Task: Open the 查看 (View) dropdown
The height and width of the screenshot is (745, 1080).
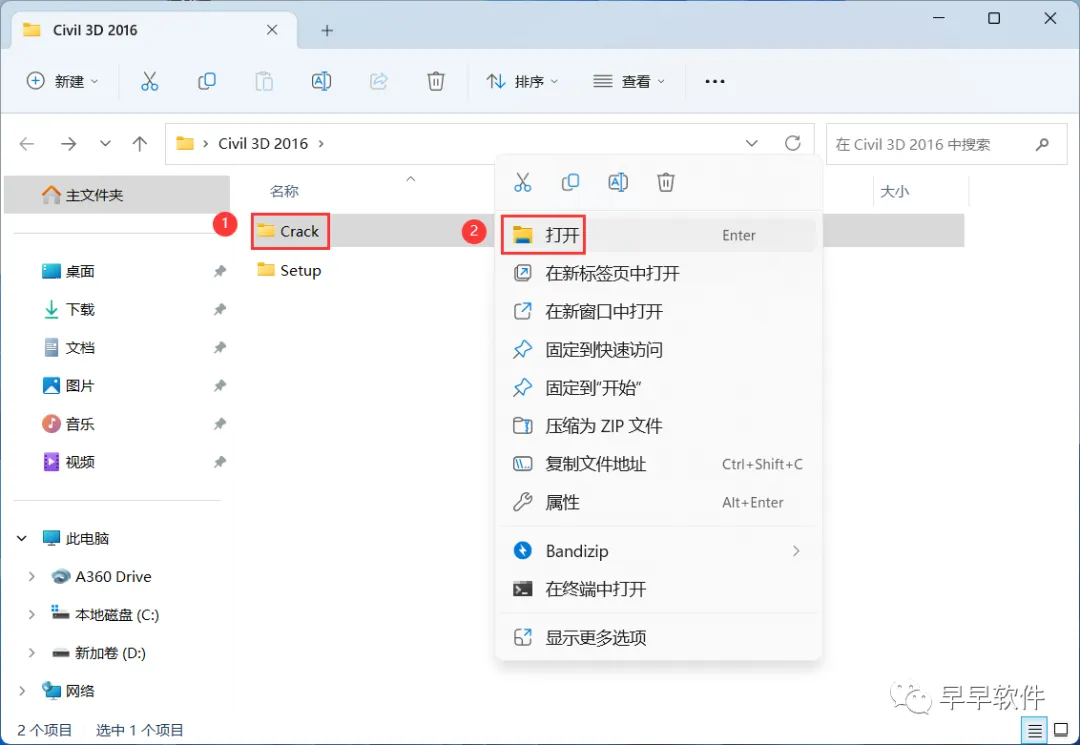Action: [x=629, y=81]
